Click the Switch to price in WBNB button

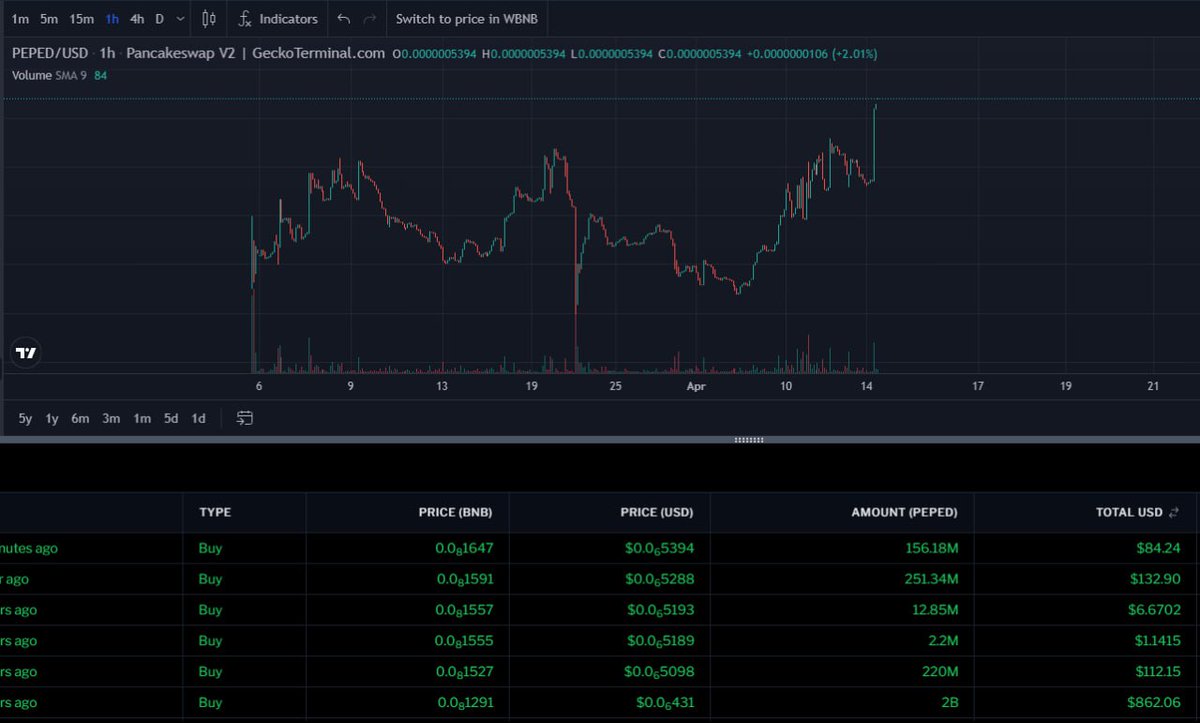467,18
